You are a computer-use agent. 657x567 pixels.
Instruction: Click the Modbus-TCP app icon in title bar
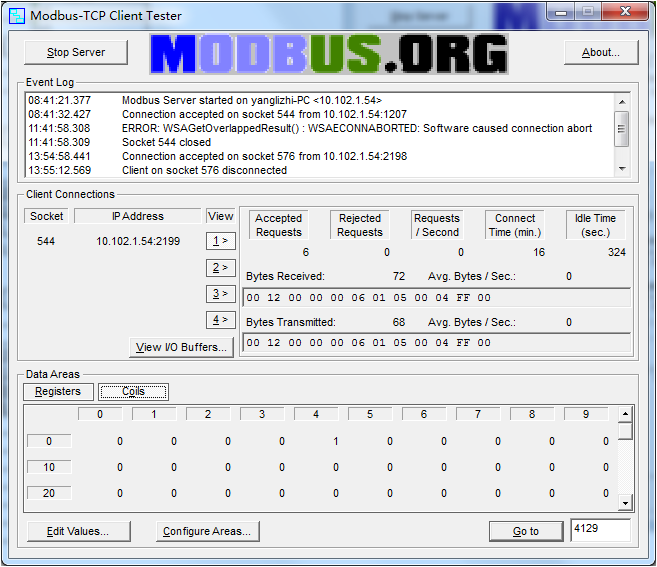pyautogui.click(x=17, y=16)
